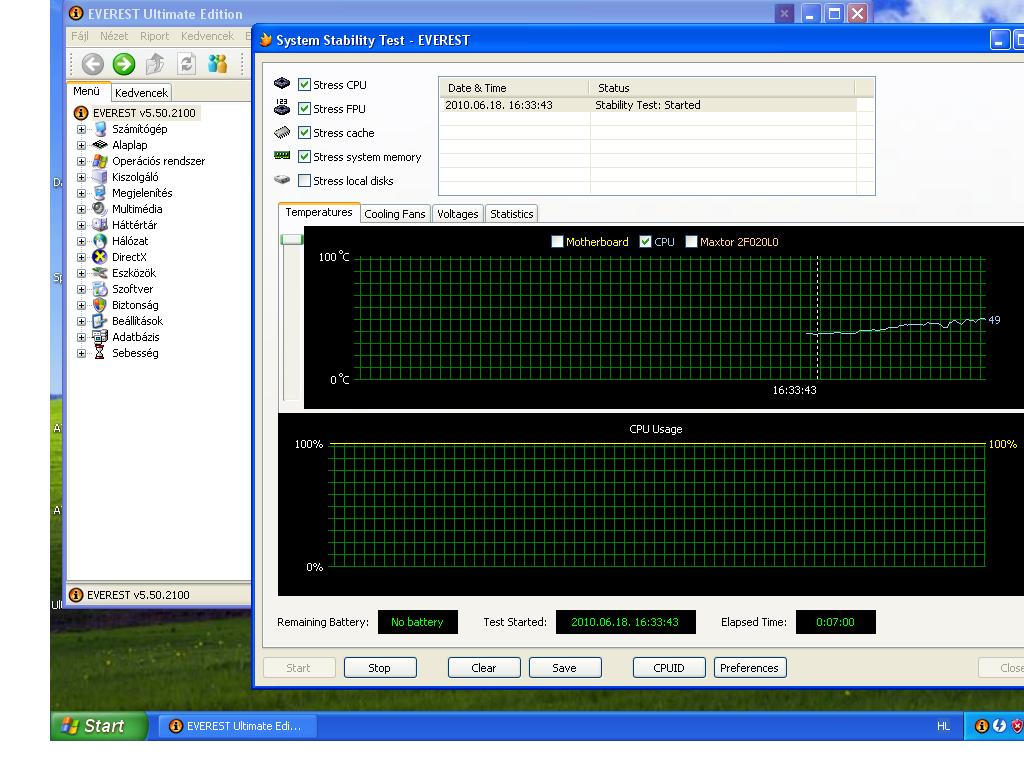Click EVEREST Ultimate Edition taskbar button
The width and height of the screenshot is (1024, 768).
pos(238,726)
